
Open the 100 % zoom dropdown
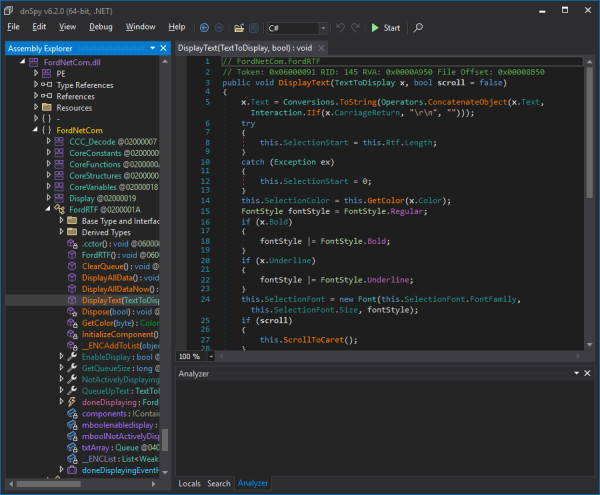tap(211, 356)
